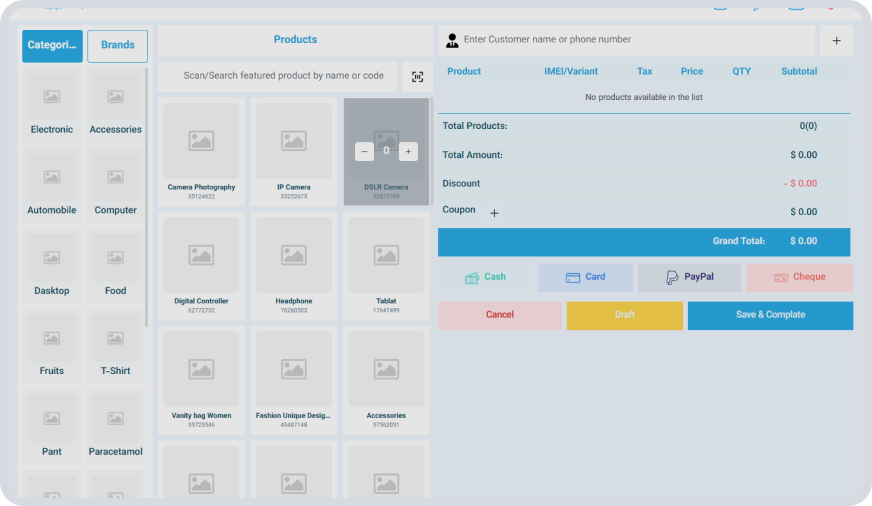
Task: Increase DSLR Camera quantity with plus
Action: (x=408, y=151)
